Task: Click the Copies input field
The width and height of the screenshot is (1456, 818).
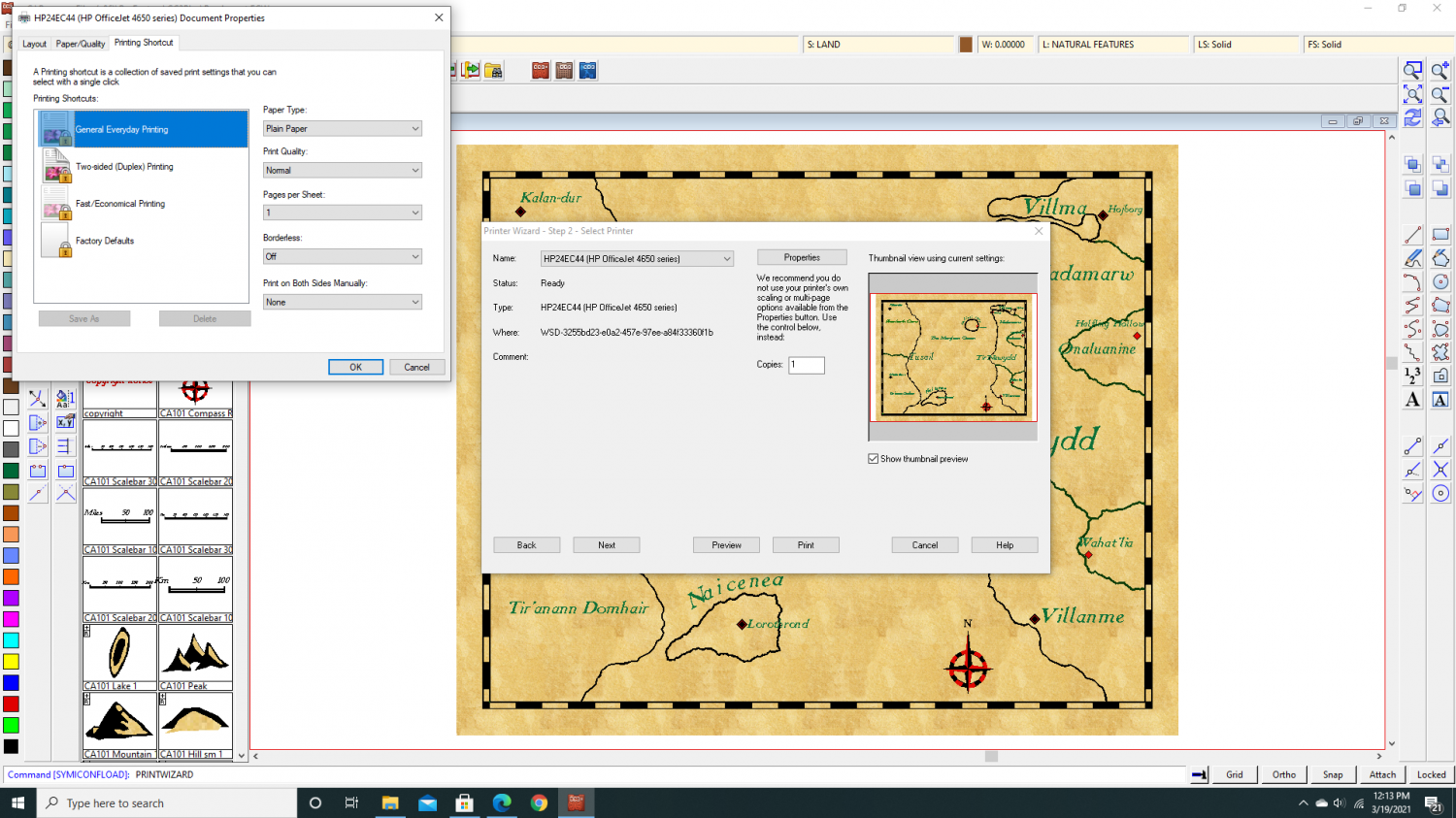Action: pos(807,365)
